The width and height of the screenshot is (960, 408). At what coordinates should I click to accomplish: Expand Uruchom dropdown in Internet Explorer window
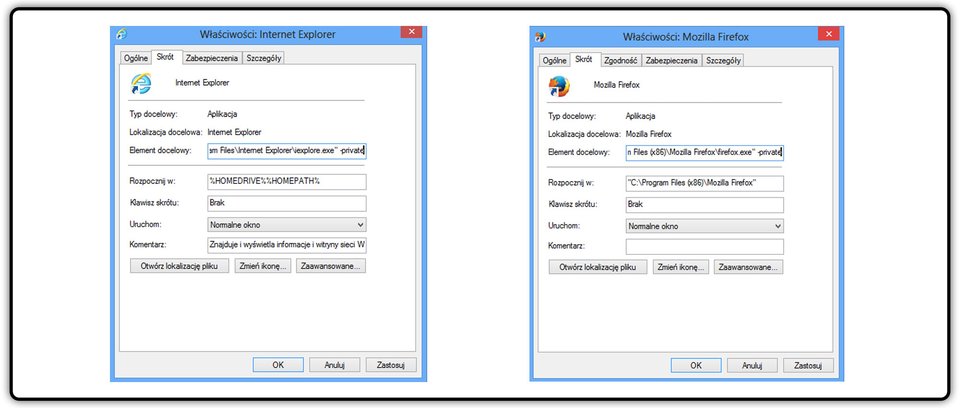point(287,225)
